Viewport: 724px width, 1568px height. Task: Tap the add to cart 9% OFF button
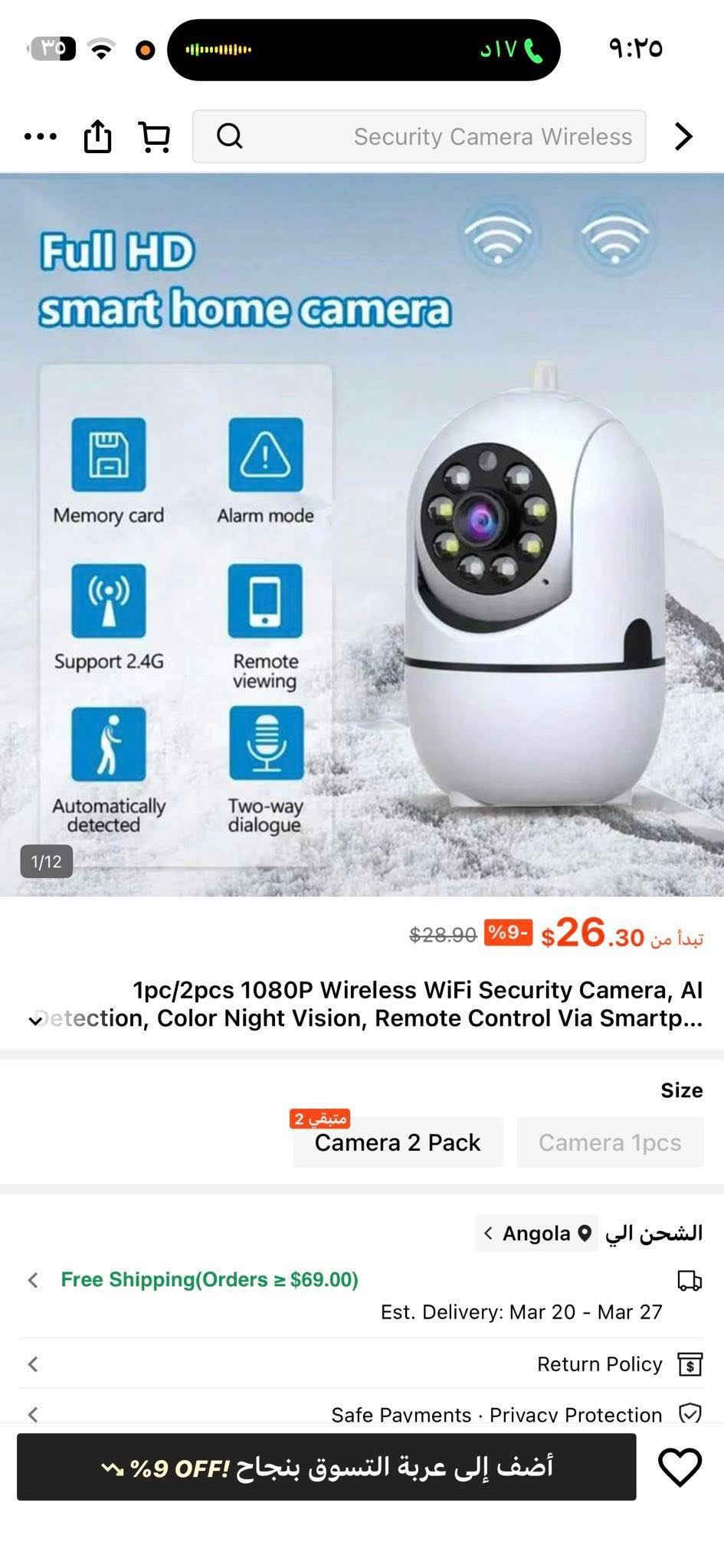click(326, 1467)
